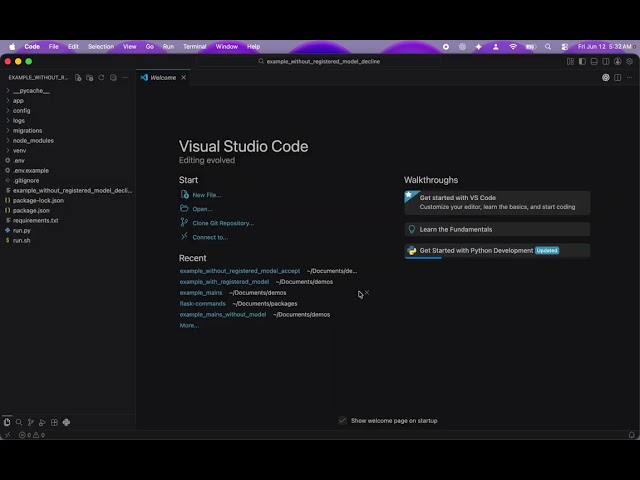Open the Extensions view icon
The width and height of the screenshot is (640, 480).
pos(54,422)
